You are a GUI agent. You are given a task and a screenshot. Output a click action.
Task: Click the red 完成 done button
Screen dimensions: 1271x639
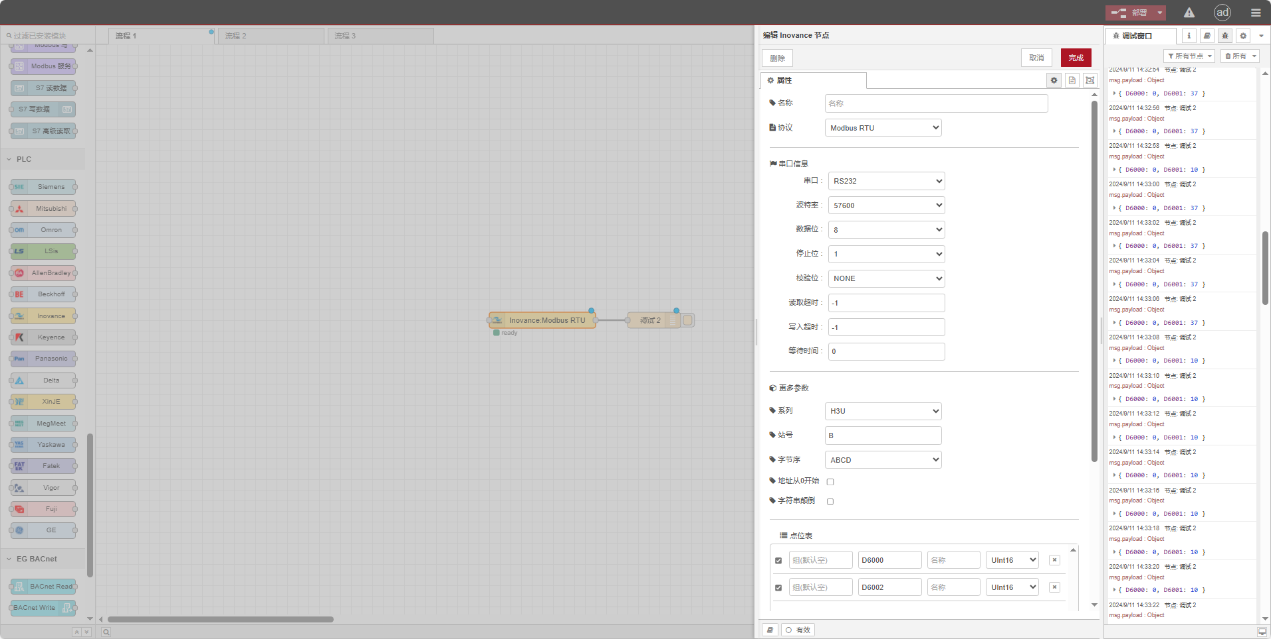pyautogui.click(x=1076, y=58)
